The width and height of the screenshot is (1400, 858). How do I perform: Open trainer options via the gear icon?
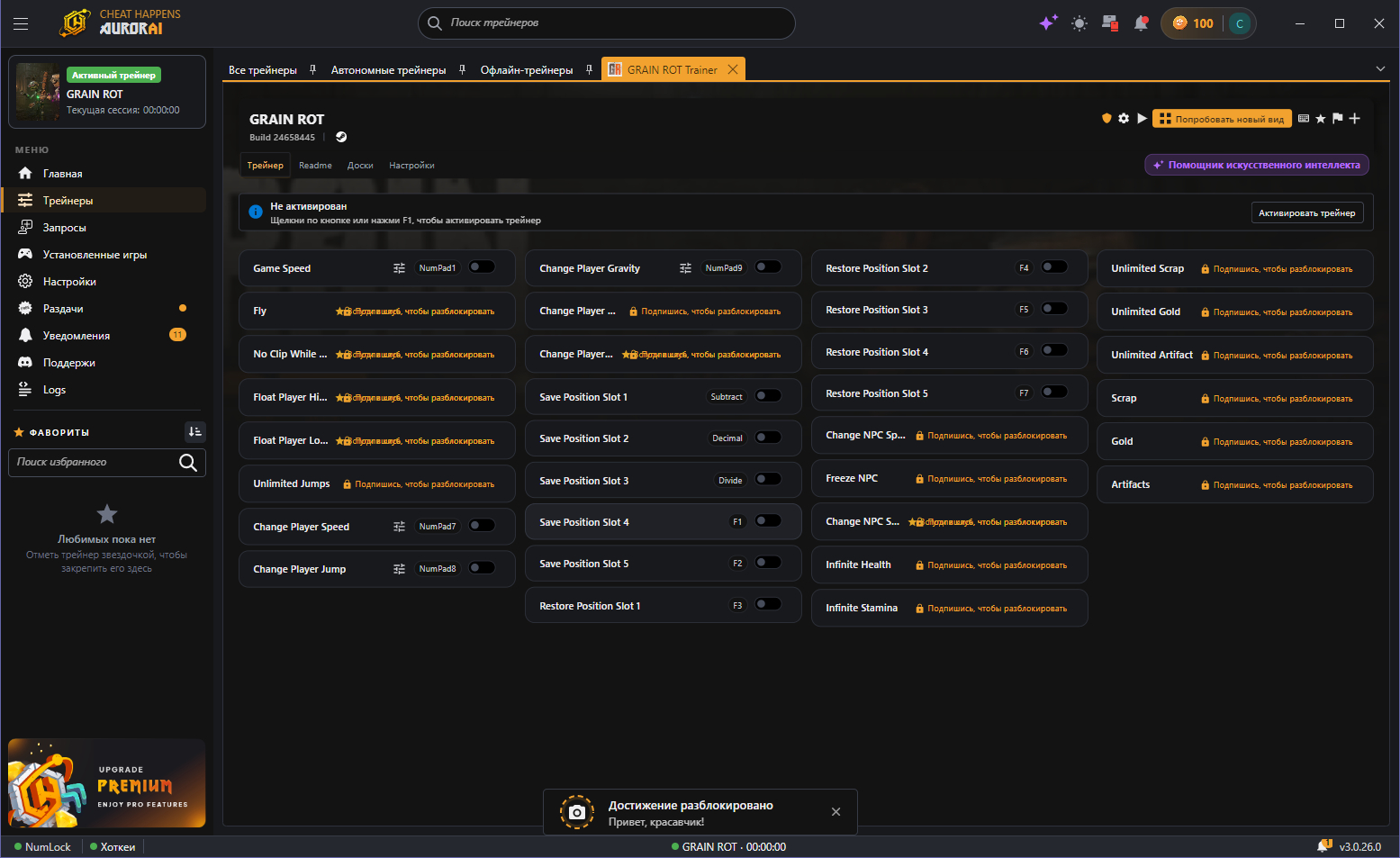pyautogui.click(x=1124, y=118)
